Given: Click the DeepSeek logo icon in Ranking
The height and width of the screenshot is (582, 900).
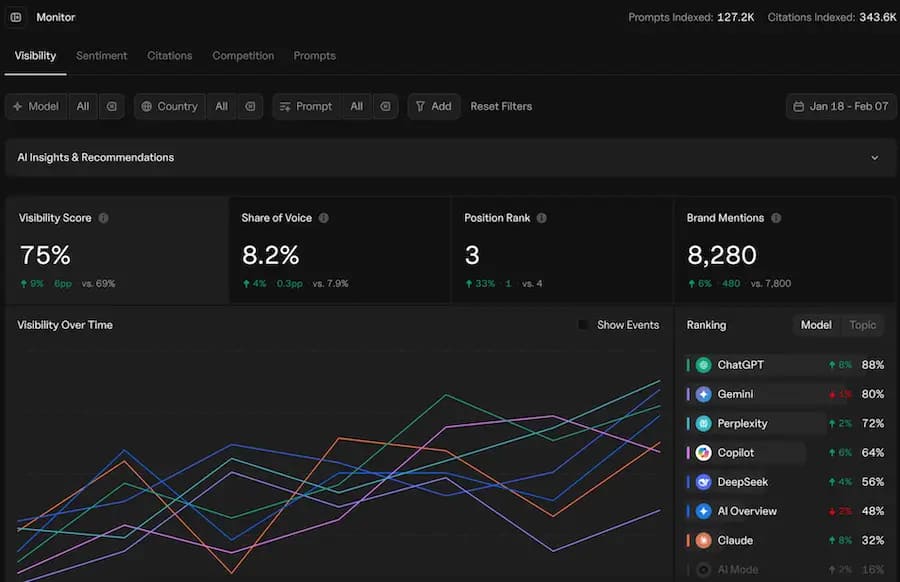Looking at the screenshot, I should tap(703, 482).
